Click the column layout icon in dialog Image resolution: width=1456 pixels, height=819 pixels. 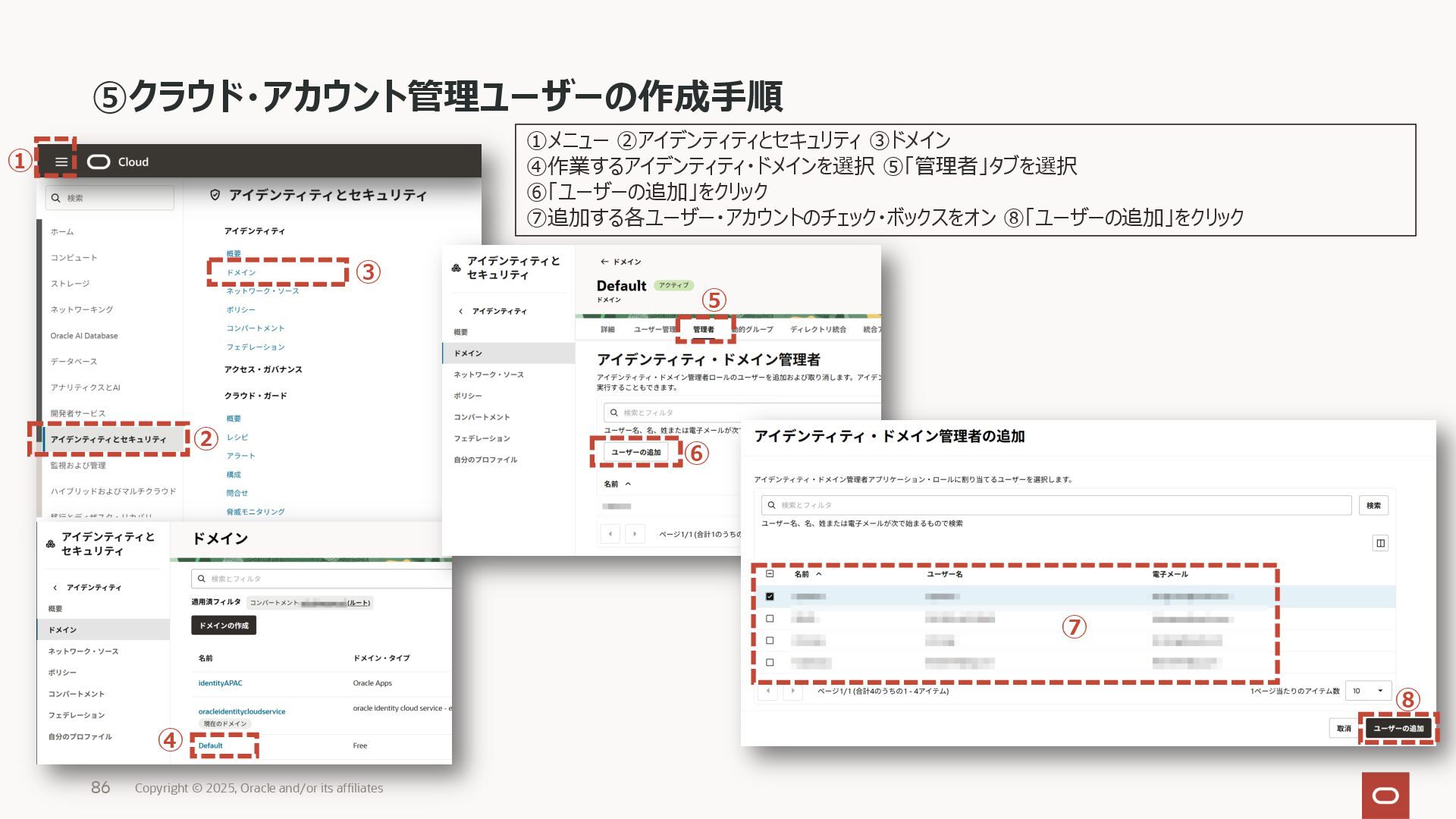point(1379,543)
